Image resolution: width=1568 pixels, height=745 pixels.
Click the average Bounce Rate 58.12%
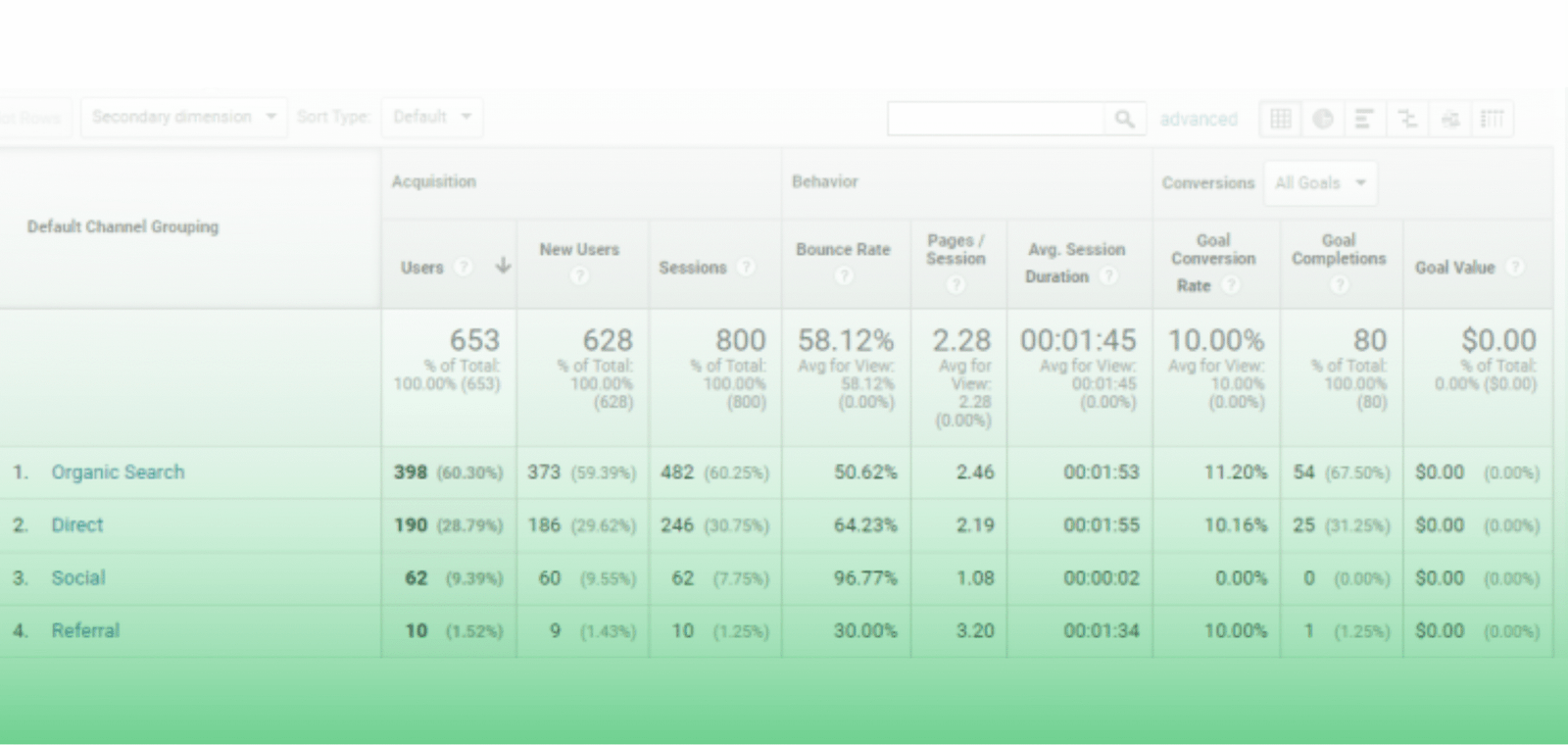(846, 340)
